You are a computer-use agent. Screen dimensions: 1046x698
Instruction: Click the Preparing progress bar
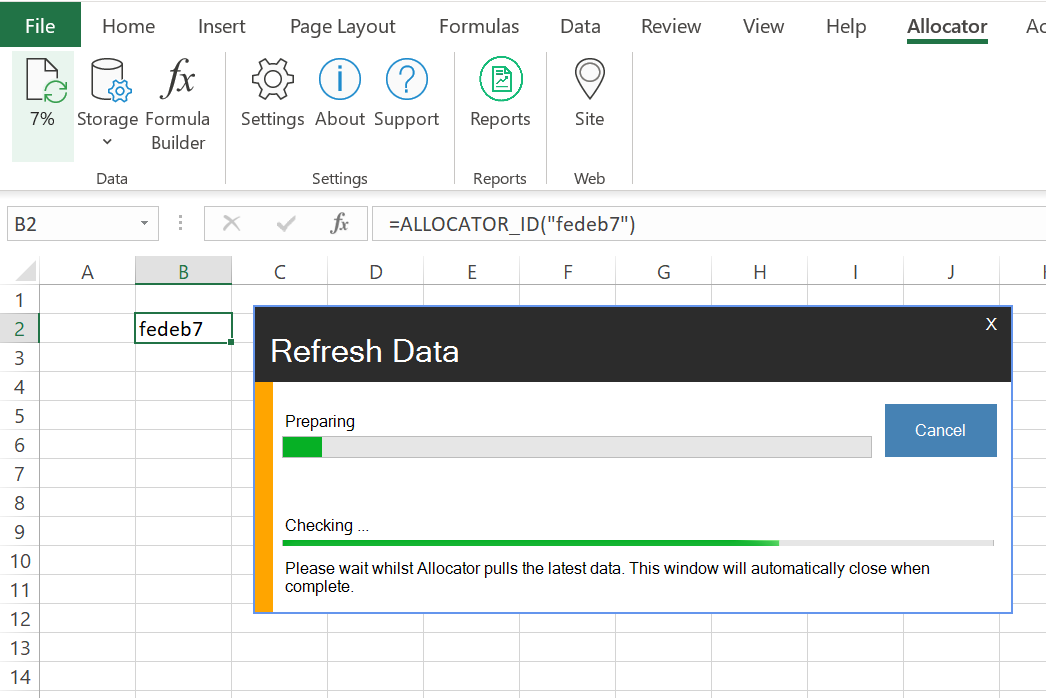coord(577,447)
